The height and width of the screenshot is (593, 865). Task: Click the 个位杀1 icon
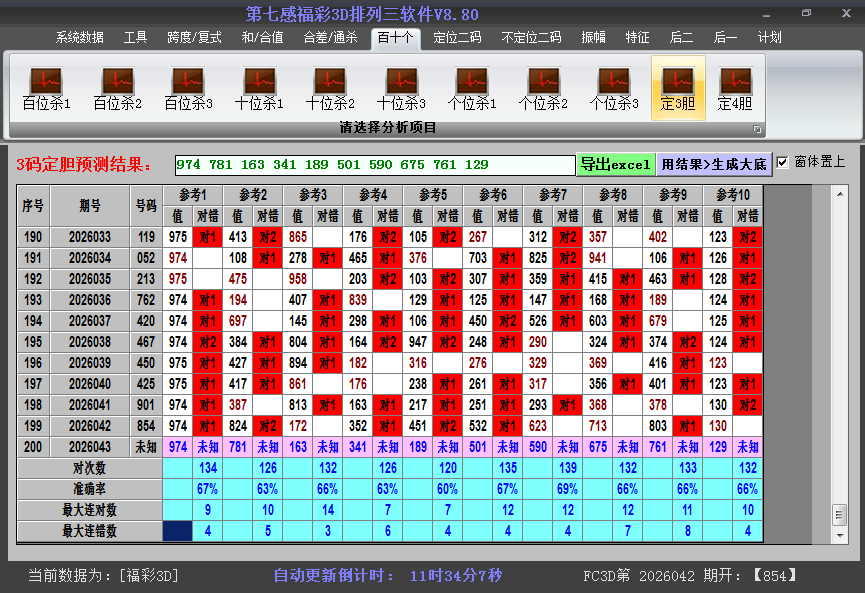(x=472, y=88)
